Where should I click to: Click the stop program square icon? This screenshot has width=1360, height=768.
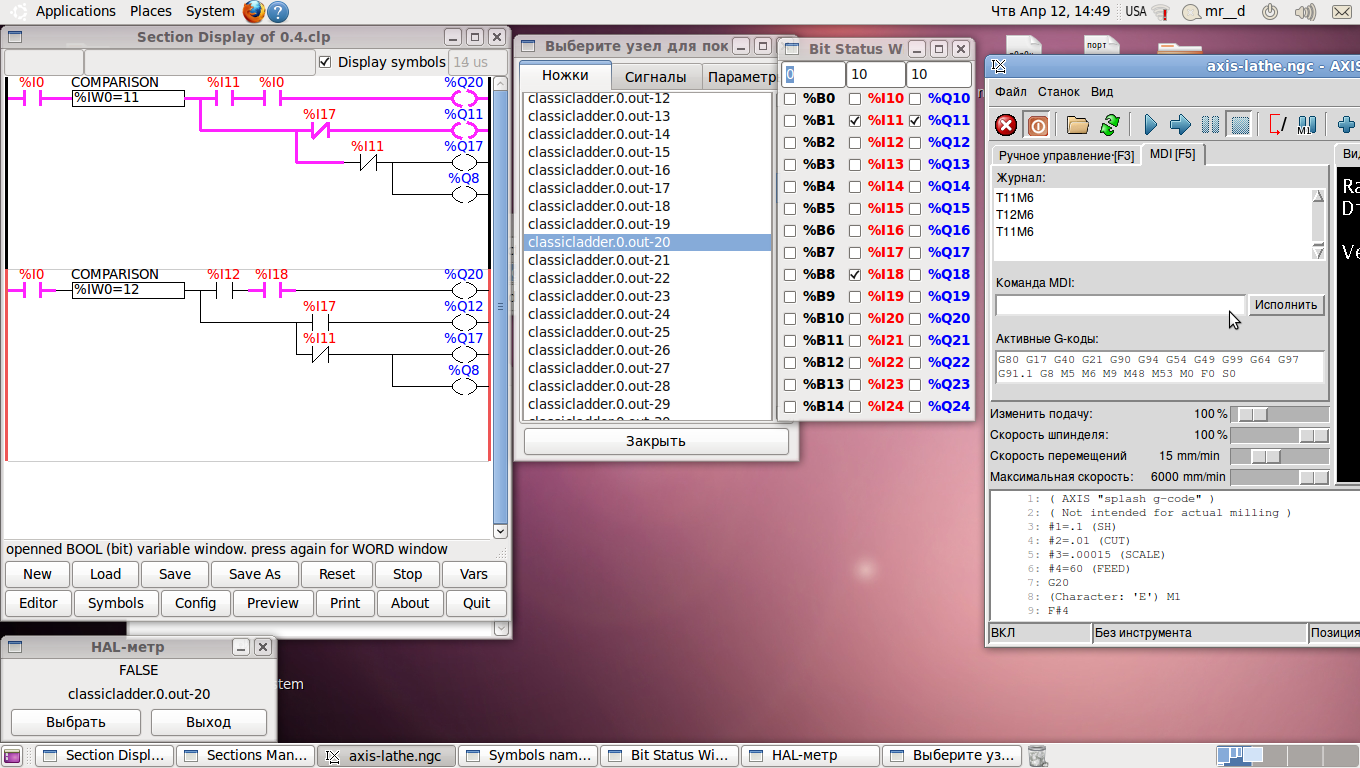[1239, 125]
